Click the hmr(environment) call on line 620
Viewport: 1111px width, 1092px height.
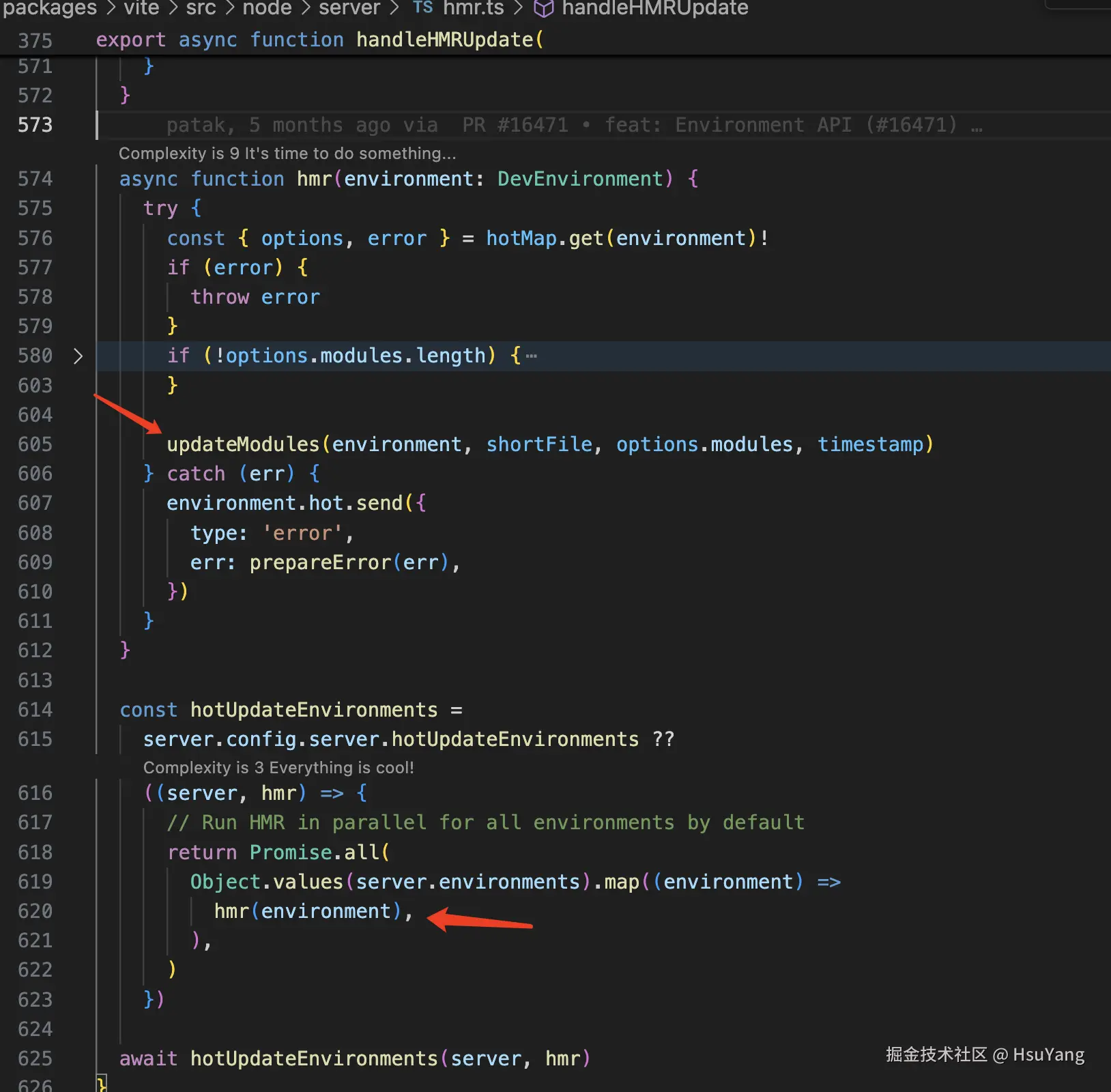click(x=308, y=911)
